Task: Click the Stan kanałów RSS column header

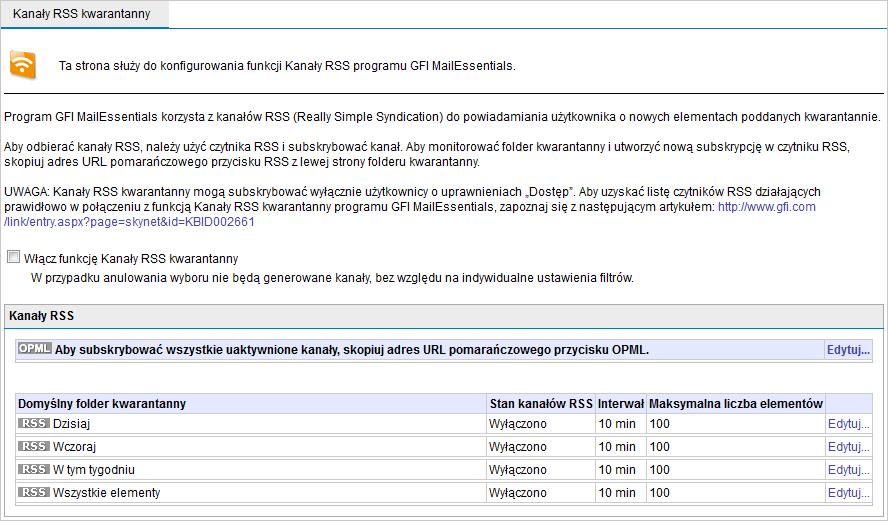Action: 541,404
